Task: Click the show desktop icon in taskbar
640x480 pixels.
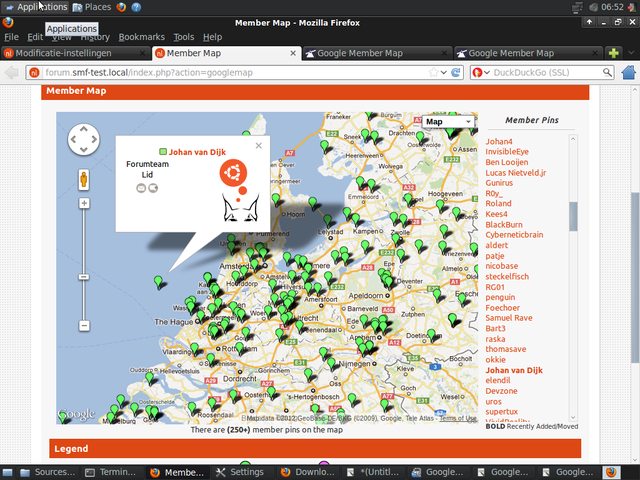Action: (7, 473)
